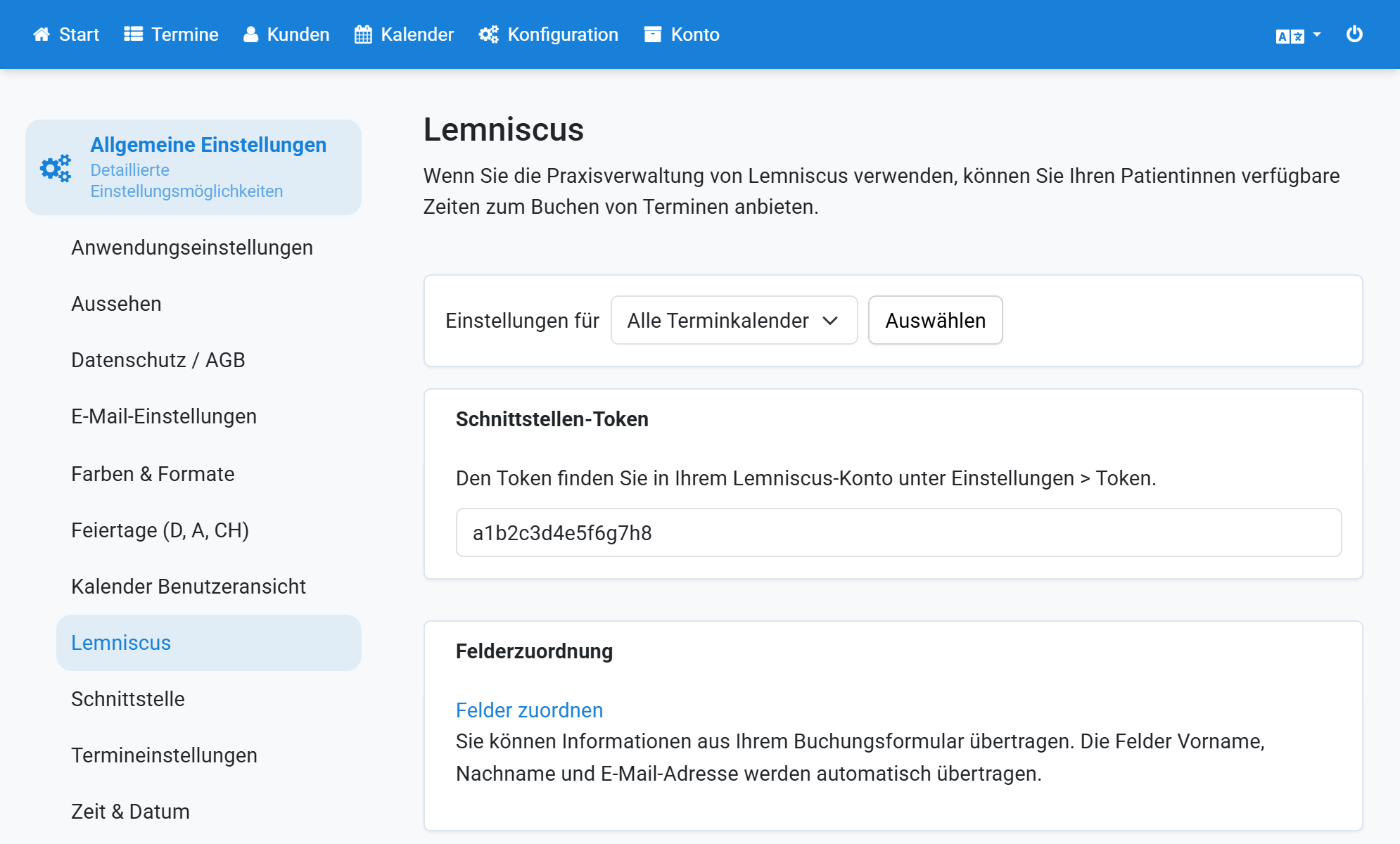Open Farben & Formate settings

coord(153,474)
